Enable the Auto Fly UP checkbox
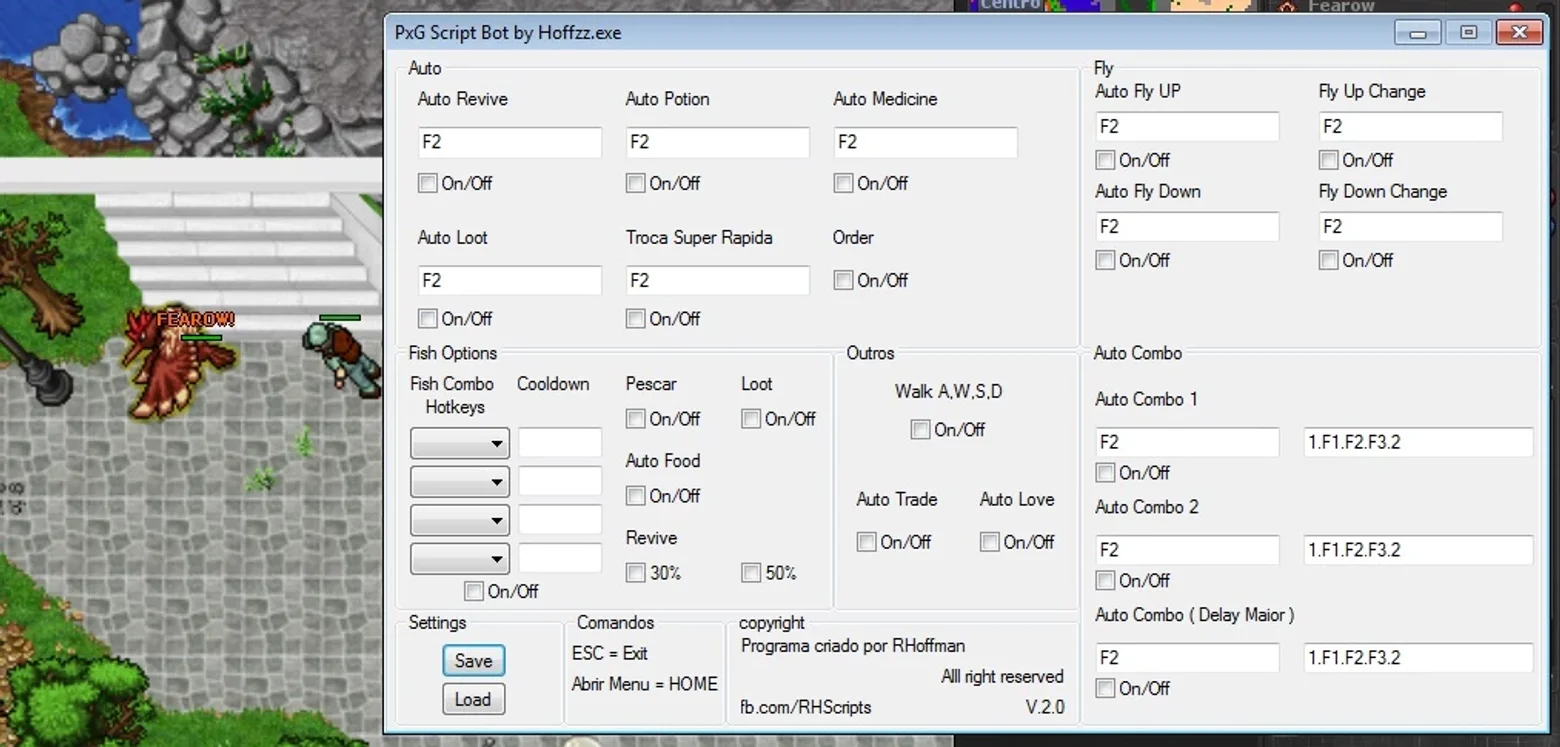 [x=1105, y=160]
